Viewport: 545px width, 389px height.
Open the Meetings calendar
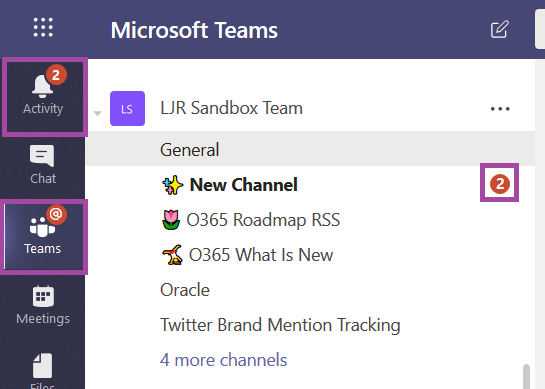coord(42,305)
